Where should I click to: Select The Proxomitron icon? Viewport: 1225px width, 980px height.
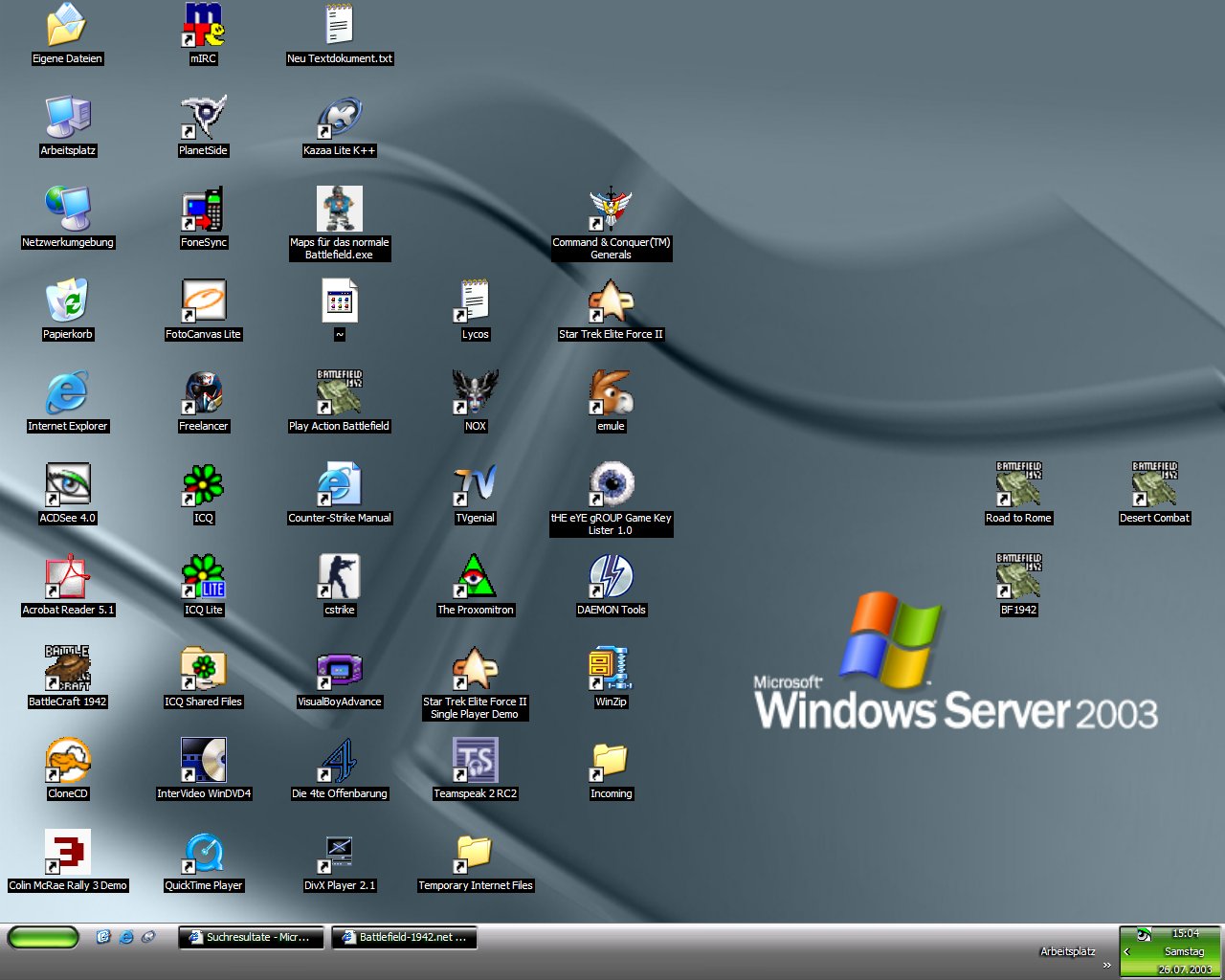pyautogui.click(x=475, y=577)
